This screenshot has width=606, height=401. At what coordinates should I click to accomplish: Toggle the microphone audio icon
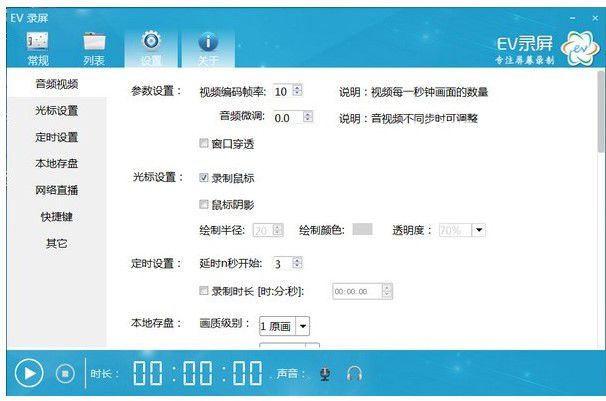[x=325, y=374]
